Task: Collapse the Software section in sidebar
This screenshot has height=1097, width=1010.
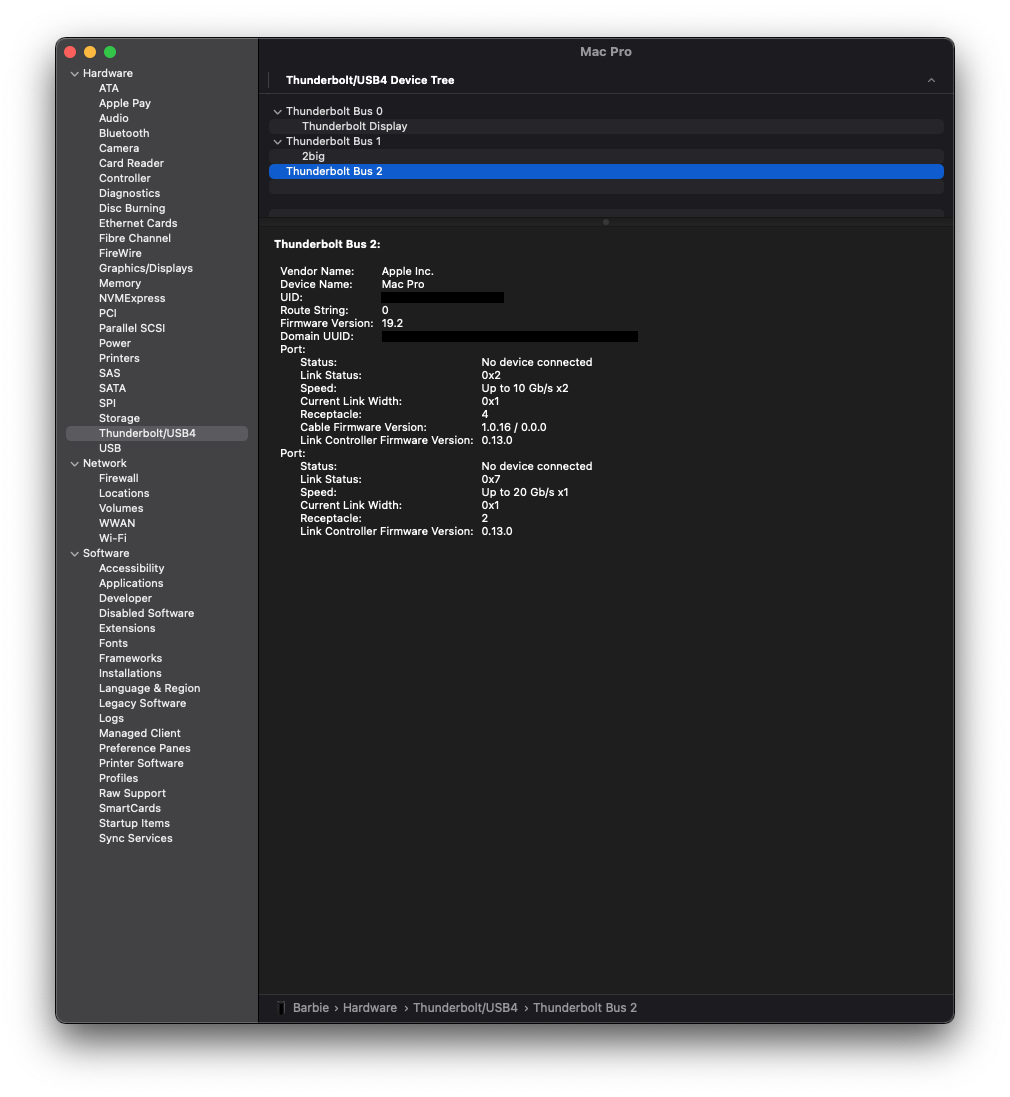Action: [74, 553]
